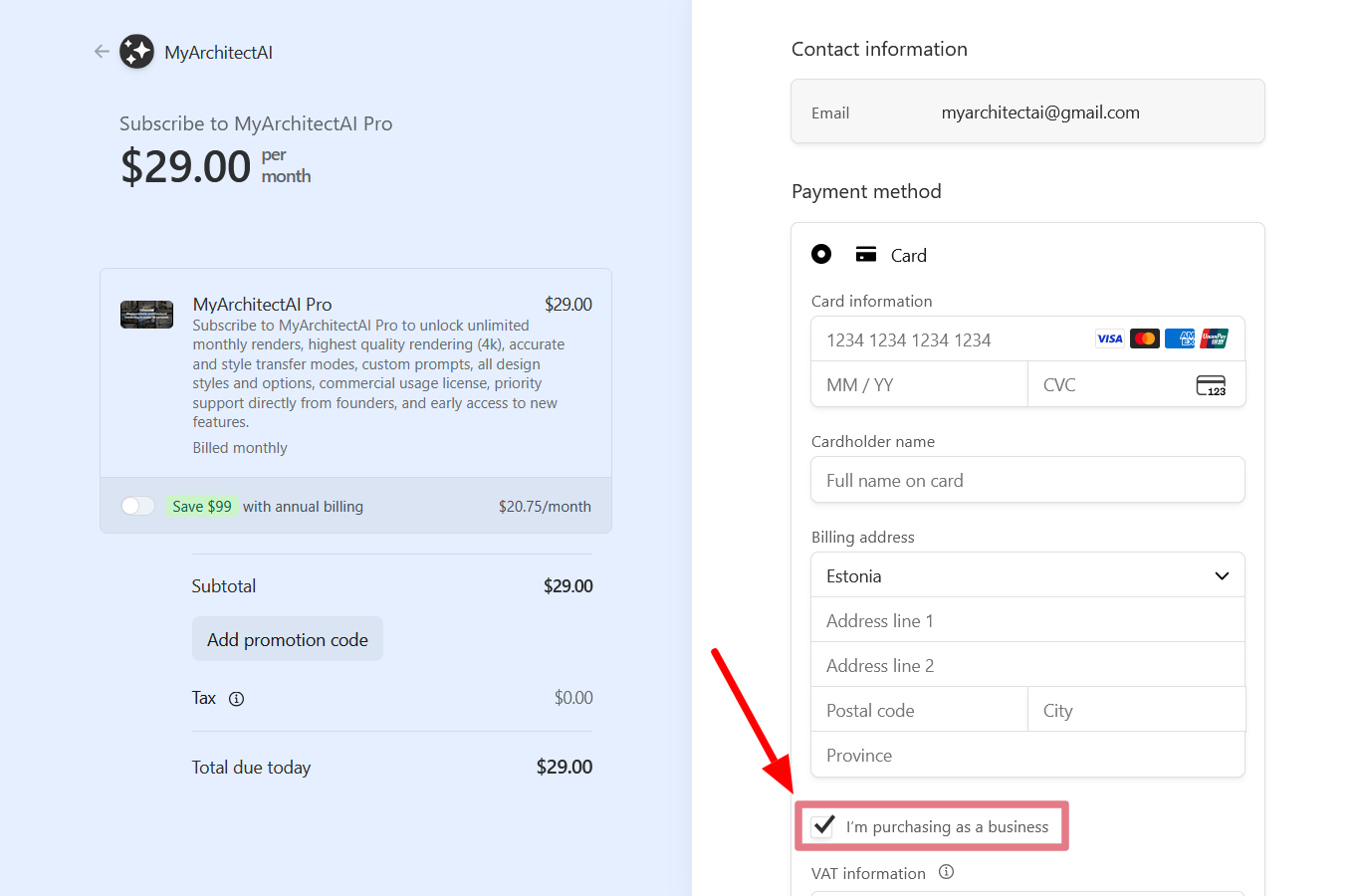Viewport: 1357px width, 896px height.
Task: Click 'Billed monthly' text
Action: tap(240, 448)
